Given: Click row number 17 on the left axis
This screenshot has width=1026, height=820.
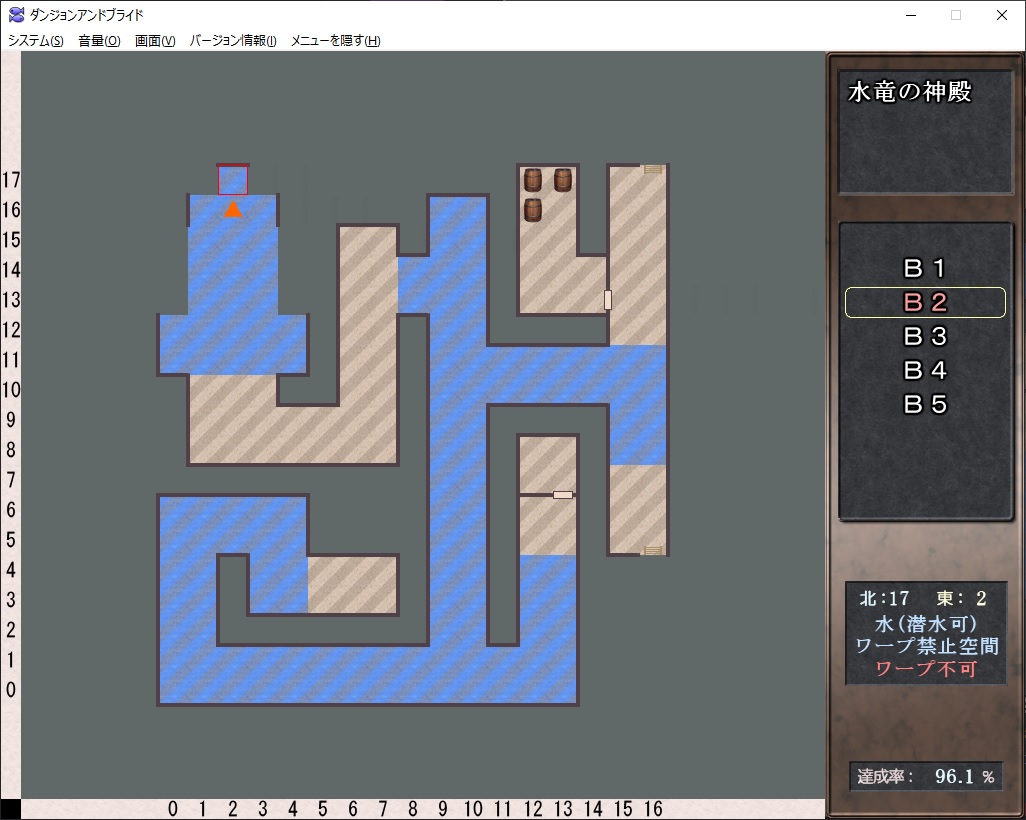Looking at the screenshot, I should [11, 180].
